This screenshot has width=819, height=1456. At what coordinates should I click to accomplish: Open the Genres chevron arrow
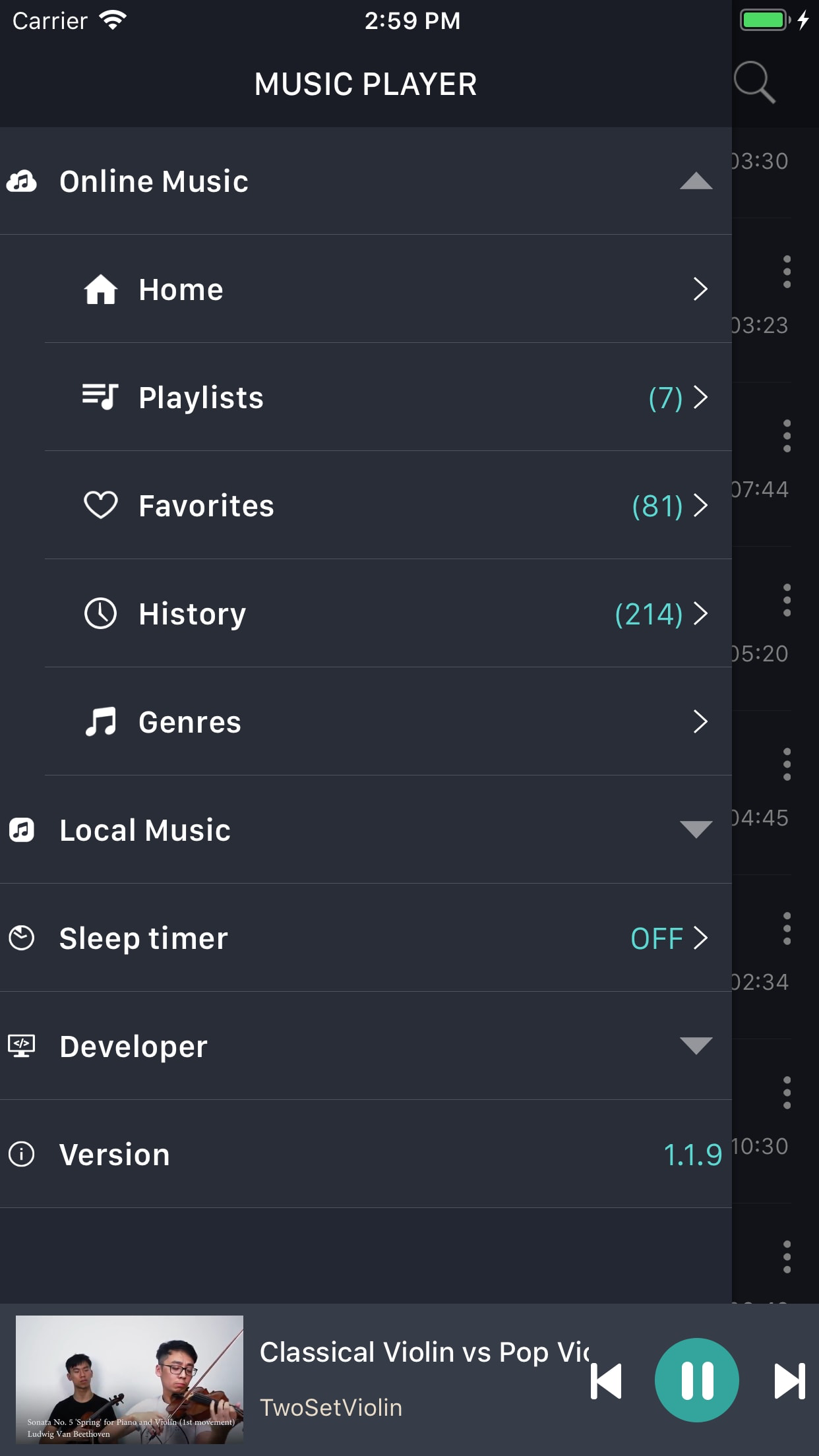(x=700, y=721)
